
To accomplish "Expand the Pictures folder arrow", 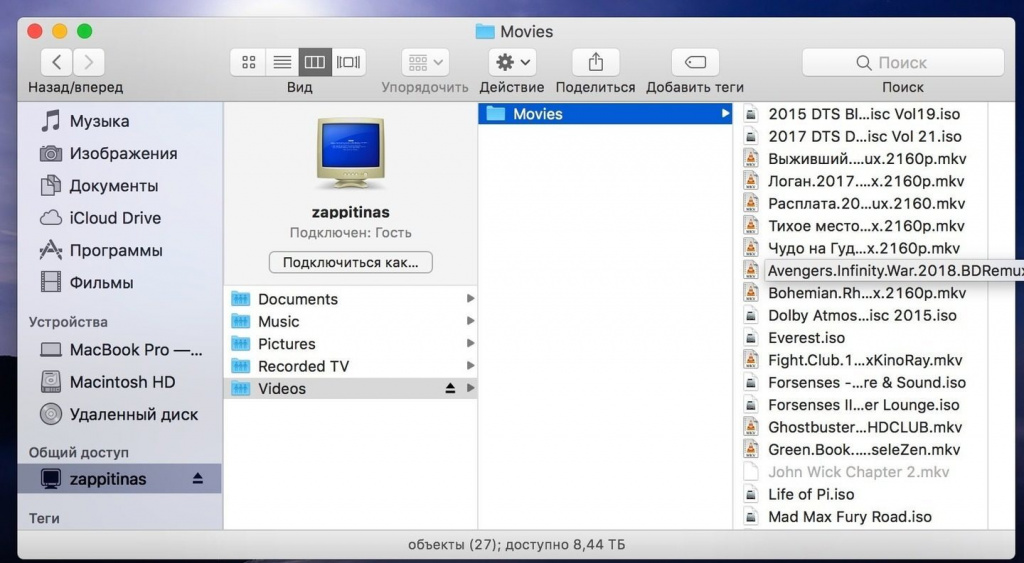I will click(x=470, y=343).
